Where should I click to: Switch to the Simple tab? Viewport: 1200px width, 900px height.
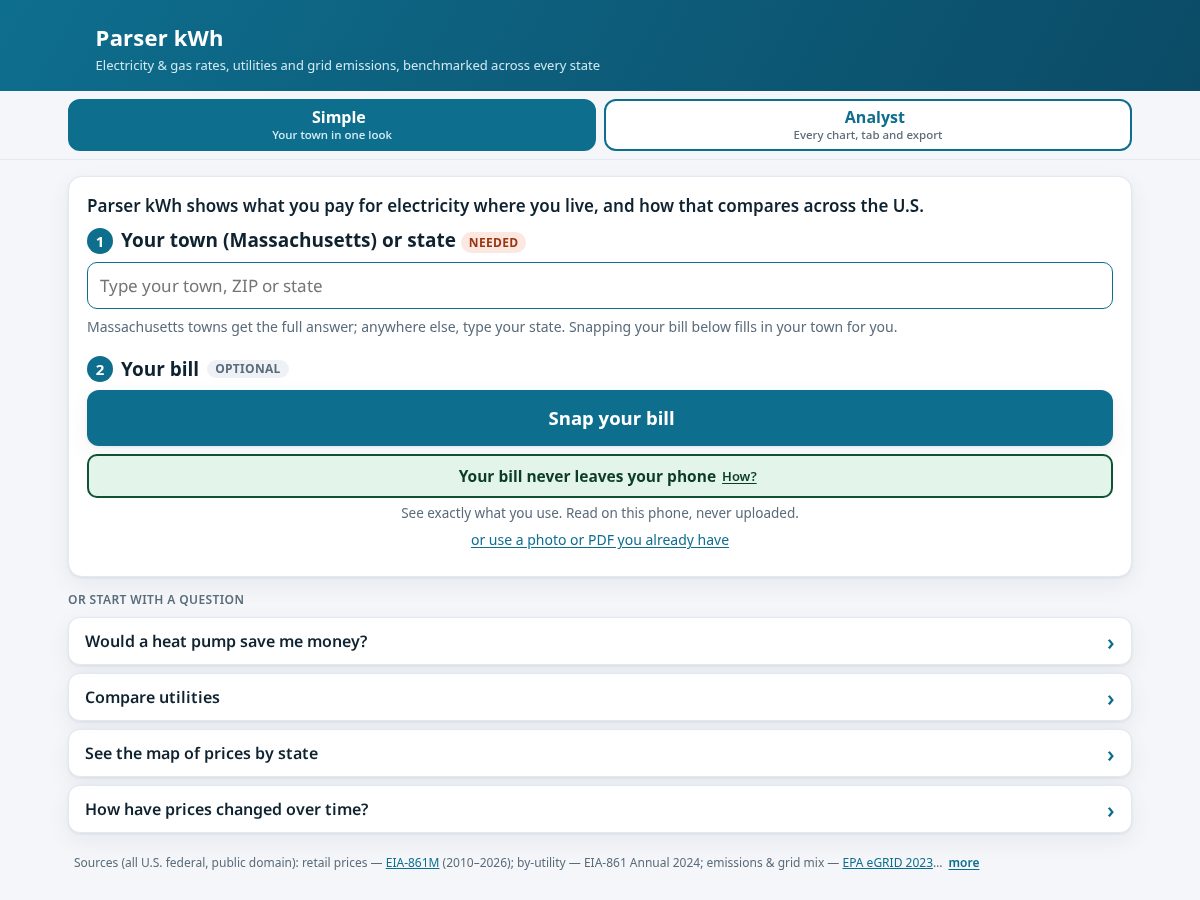point(332,125)
